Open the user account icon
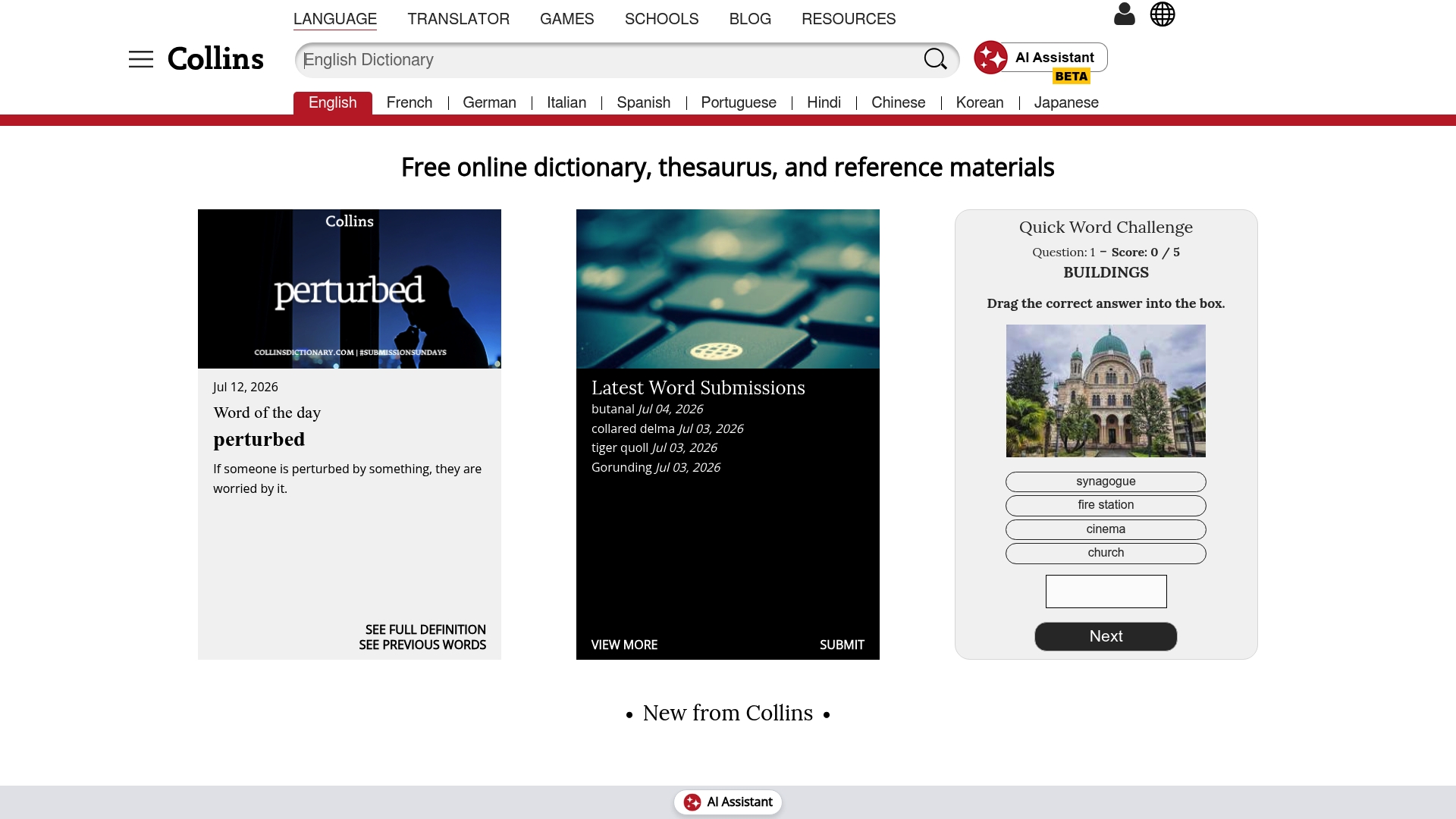Image resolution: width=1456 pixels, height=819 pixels. pos(1125,14)
